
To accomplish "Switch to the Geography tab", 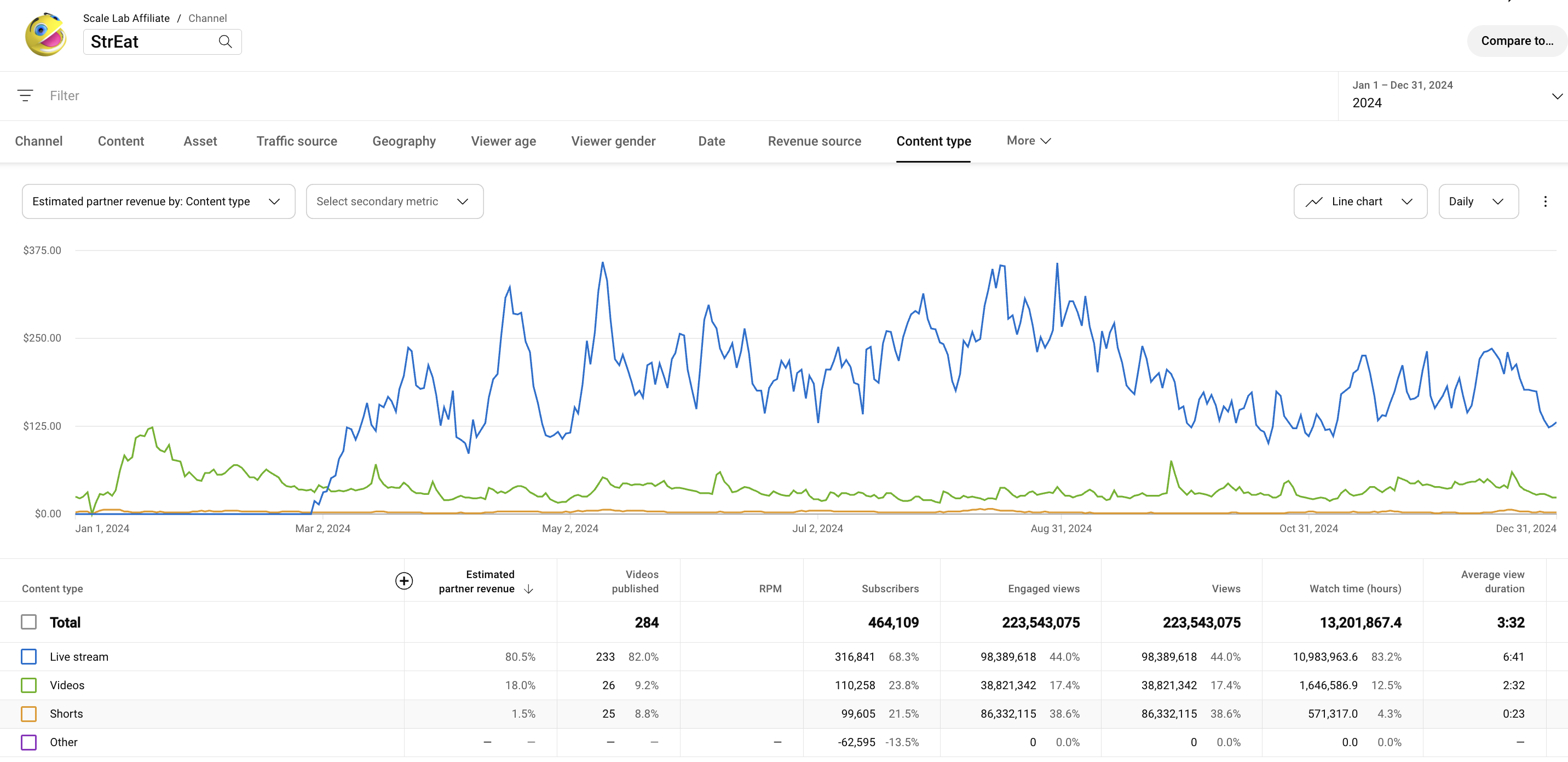I will coord(403,141).
